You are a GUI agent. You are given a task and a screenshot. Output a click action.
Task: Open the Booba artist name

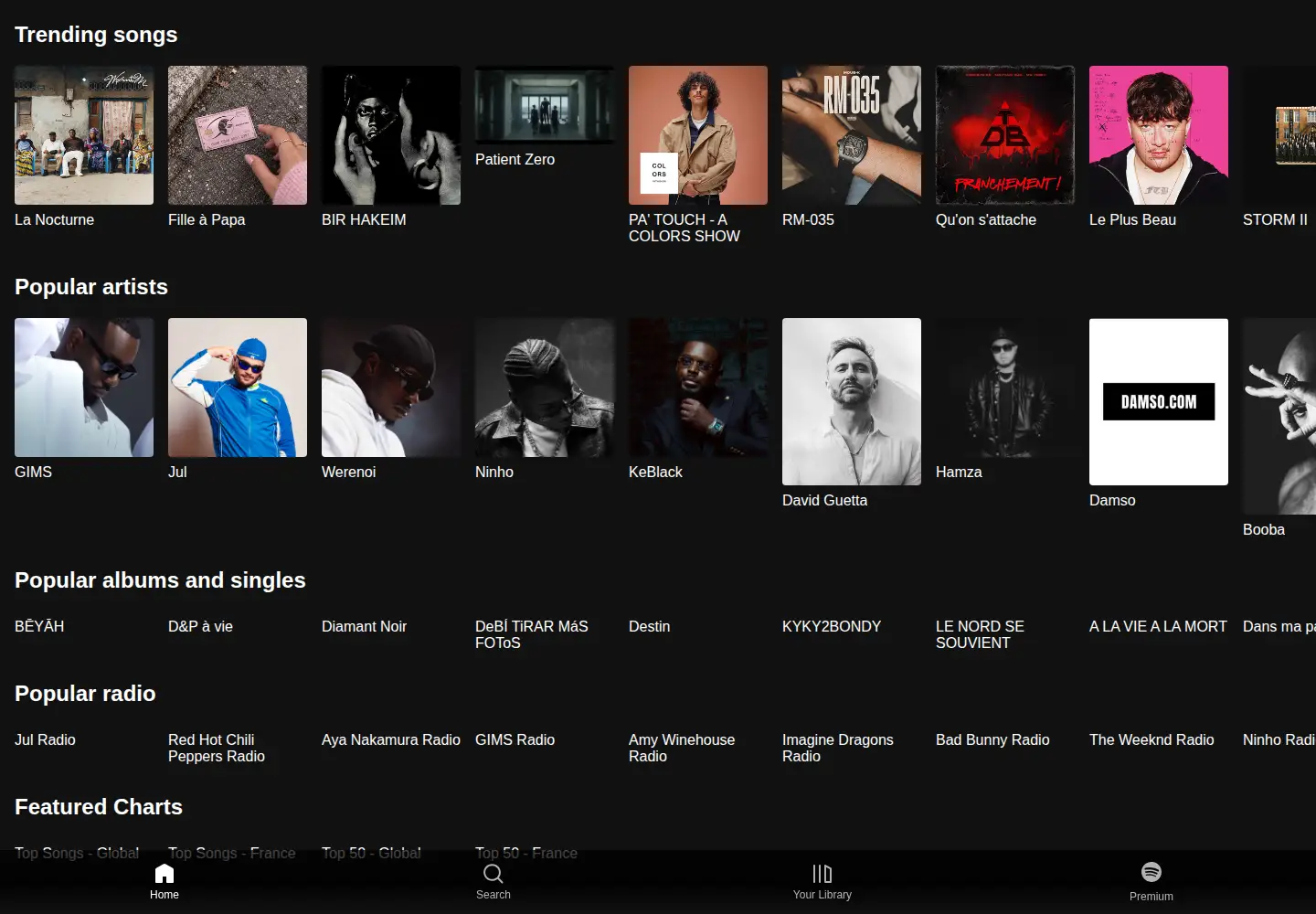point(1264,529)
